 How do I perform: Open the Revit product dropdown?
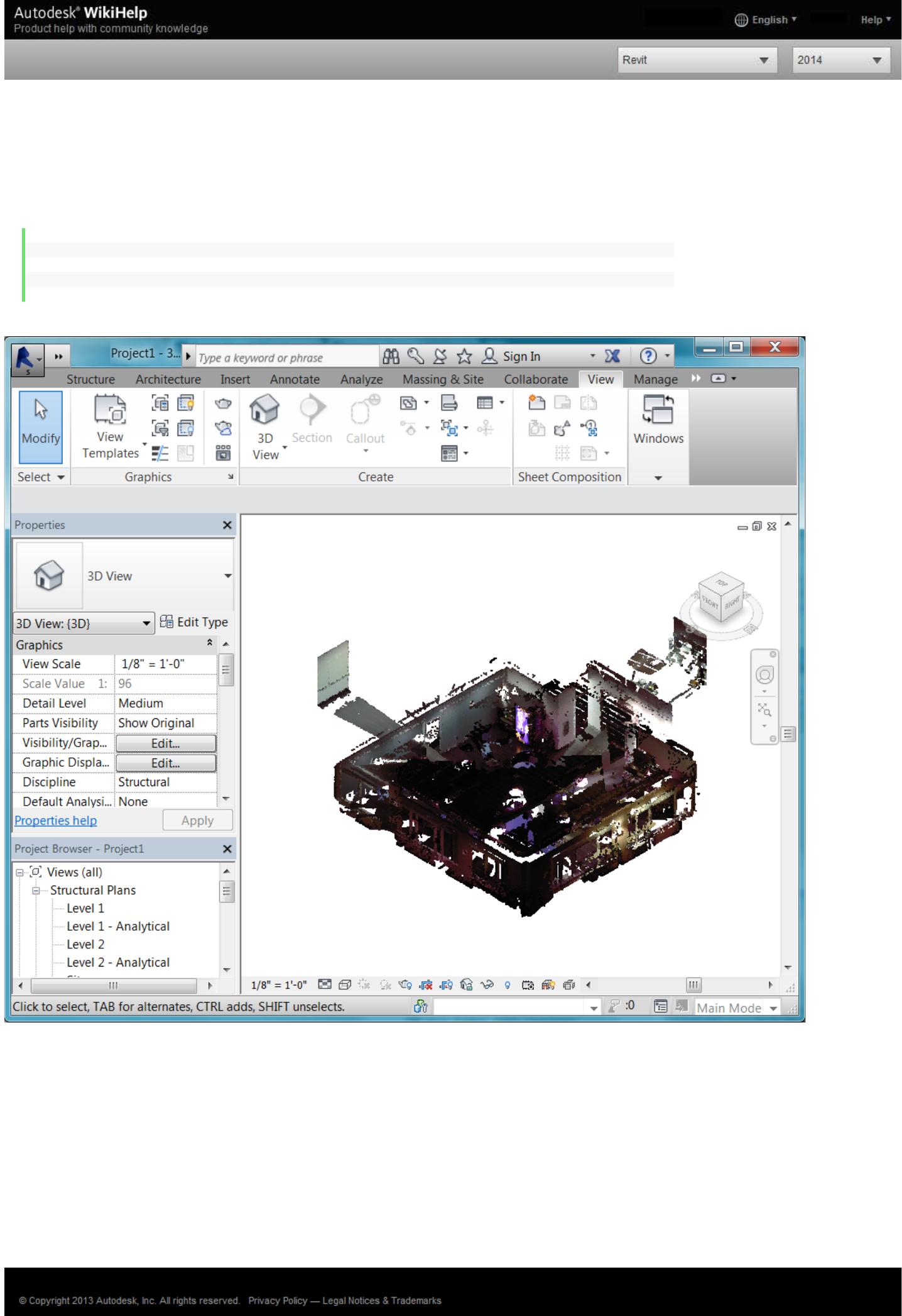(697, 60)
